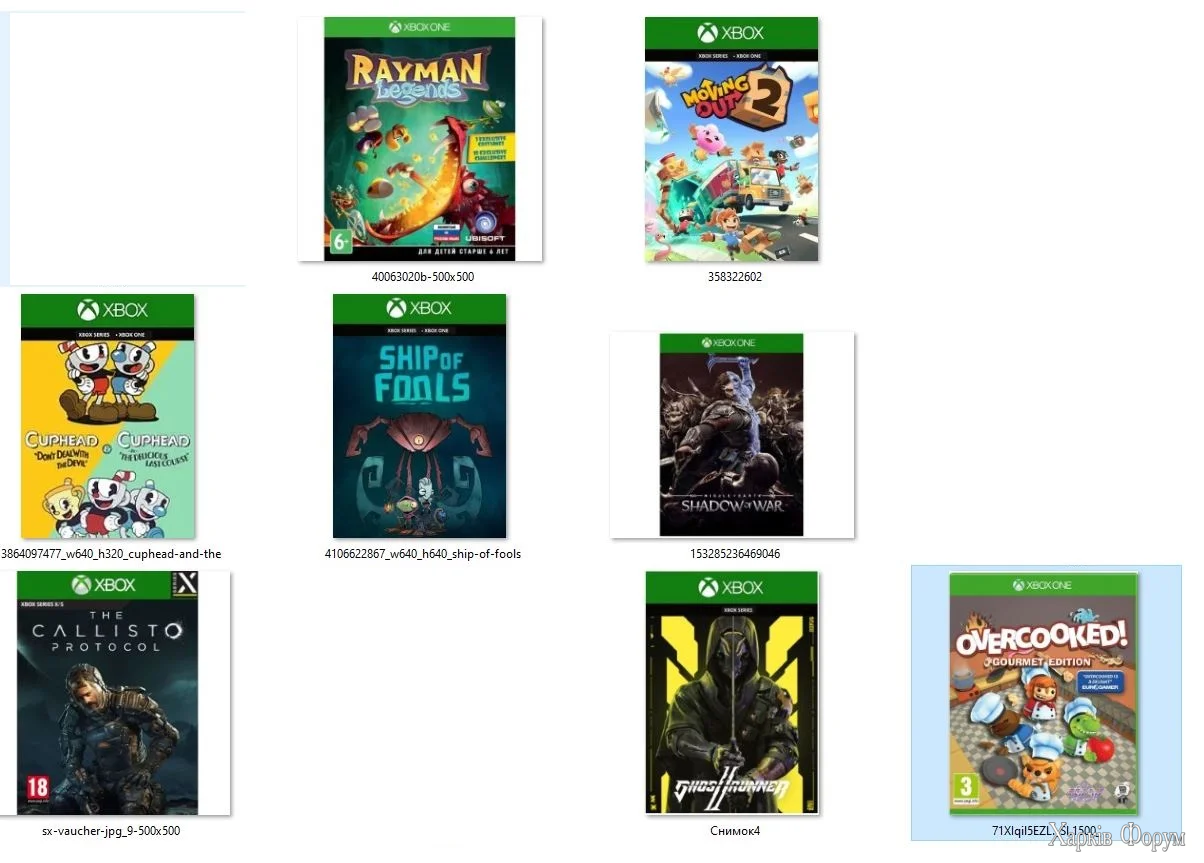Click the file name Снимок4
The height and width of the screenshot is (863, 1204).
tap(735, 831)
